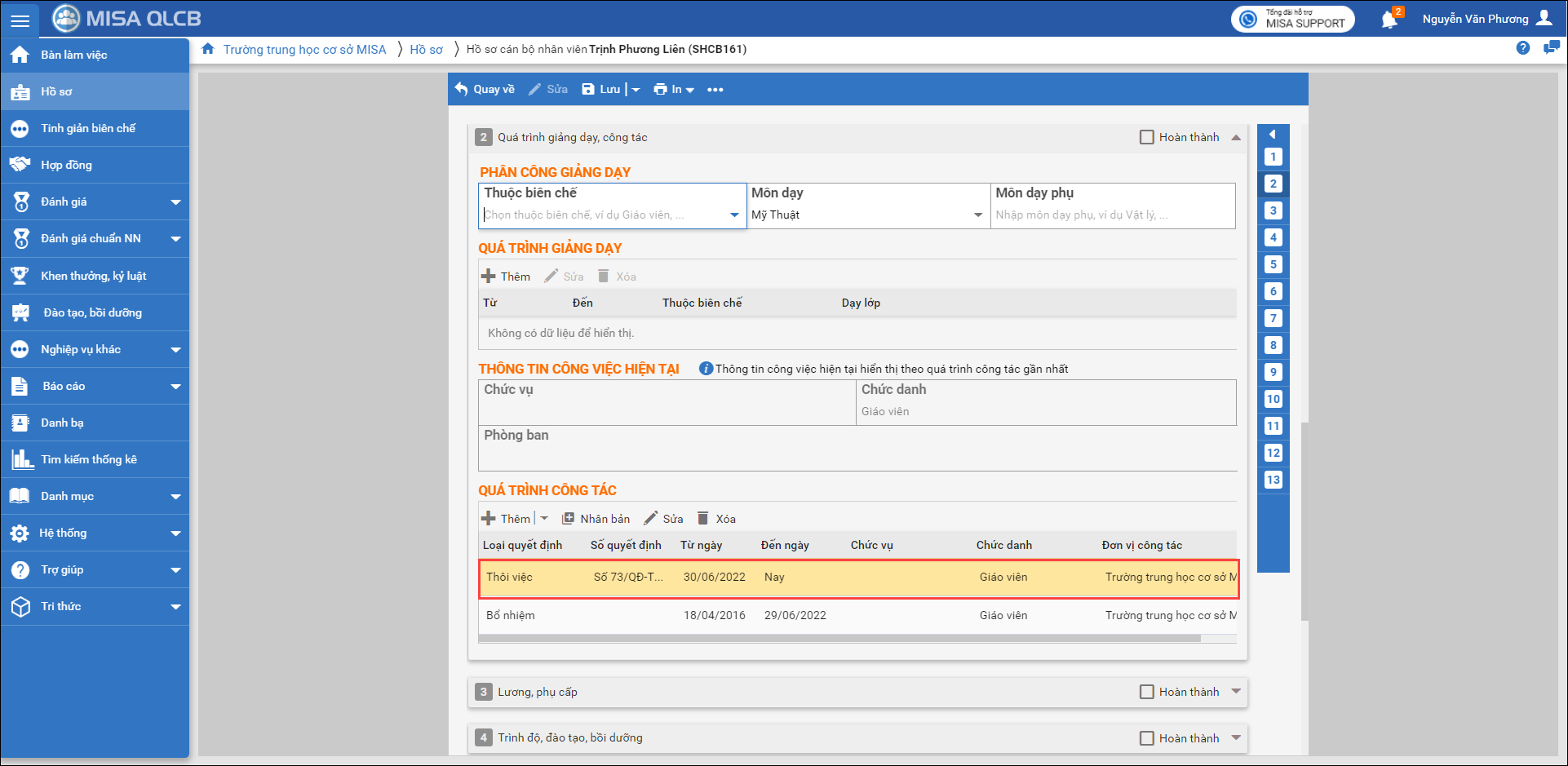Click the Nhân bản duplicate icon
The image size is (1568, 766).
click(x=569, y=519)
